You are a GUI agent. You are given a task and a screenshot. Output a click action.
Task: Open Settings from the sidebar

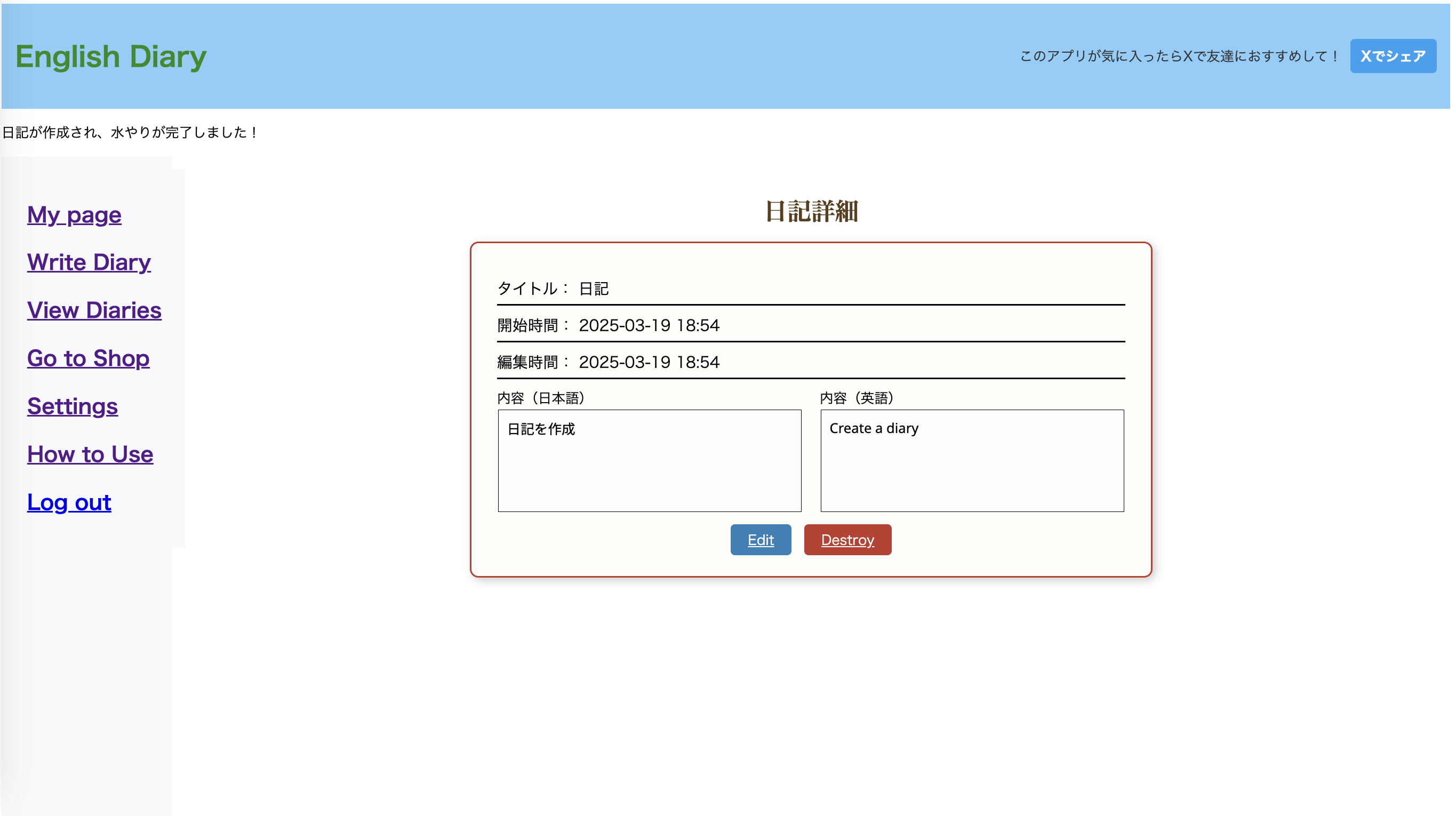73,406
